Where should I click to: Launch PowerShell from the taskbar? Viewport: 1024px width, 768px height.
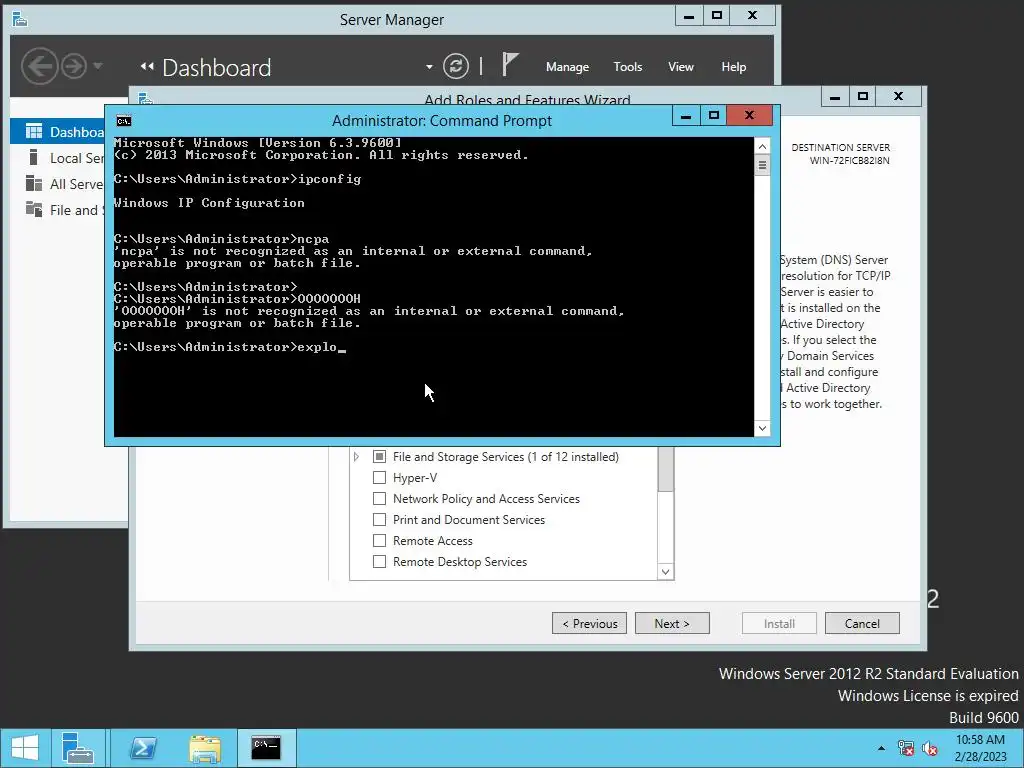tap(143, 748)
